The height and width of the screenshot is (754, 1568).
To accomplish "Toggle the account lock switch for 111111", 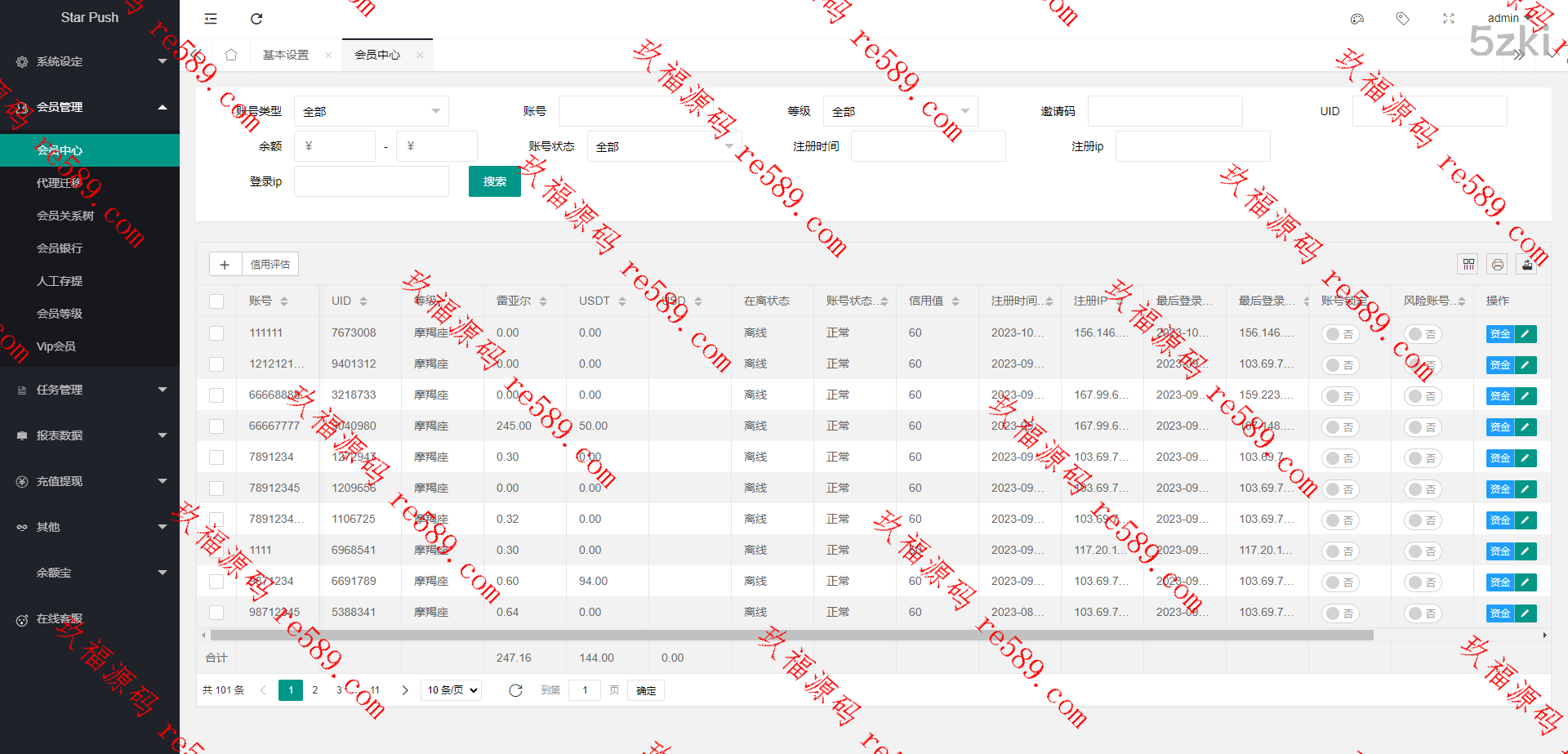I will pos(1340,334).
